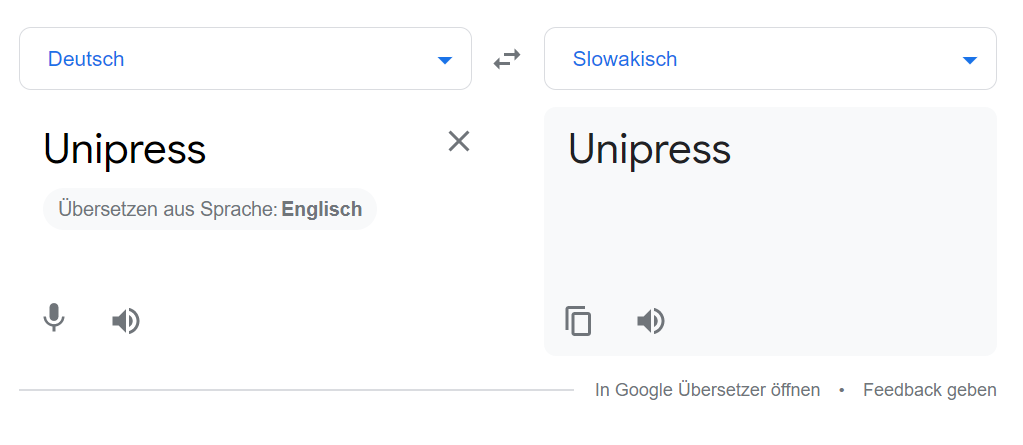Open "In Google Übersetzer öffnen" link
This screenshot has height=445, width=1023.
[x=707, y=390]
